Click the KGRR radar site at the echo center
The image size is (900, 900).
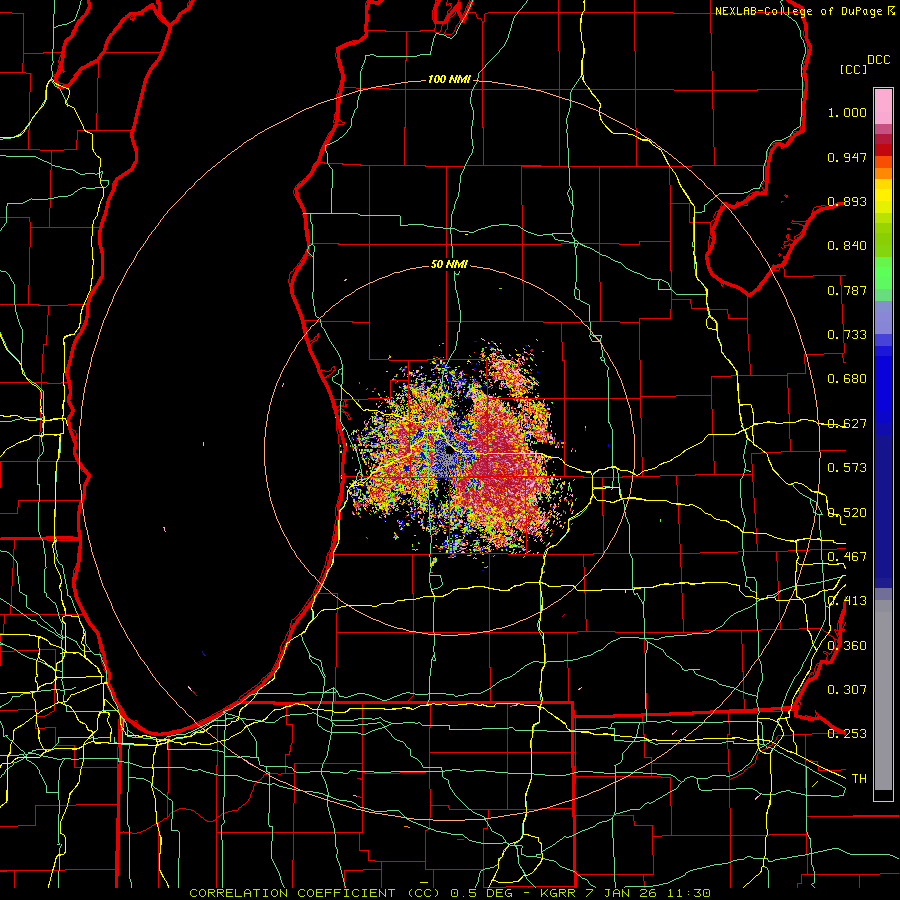point(449,450)
